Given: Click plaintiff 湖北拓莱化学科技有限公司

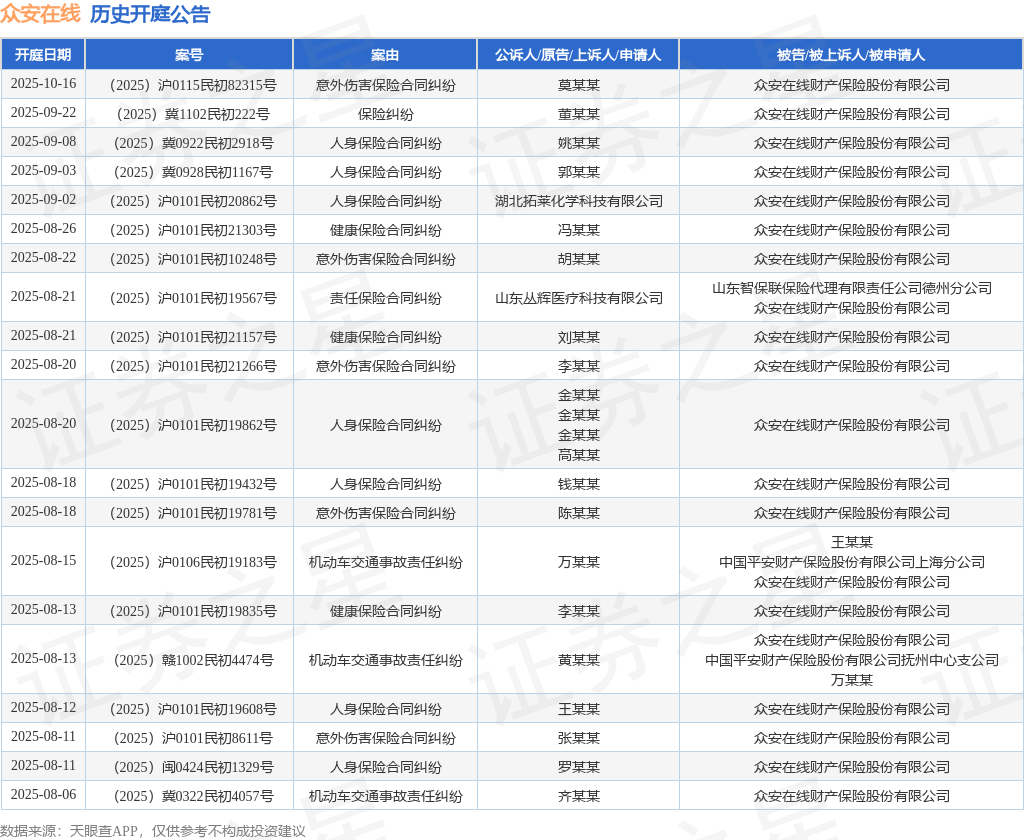Looking at the screenshot, I should [x=579, y=201].
